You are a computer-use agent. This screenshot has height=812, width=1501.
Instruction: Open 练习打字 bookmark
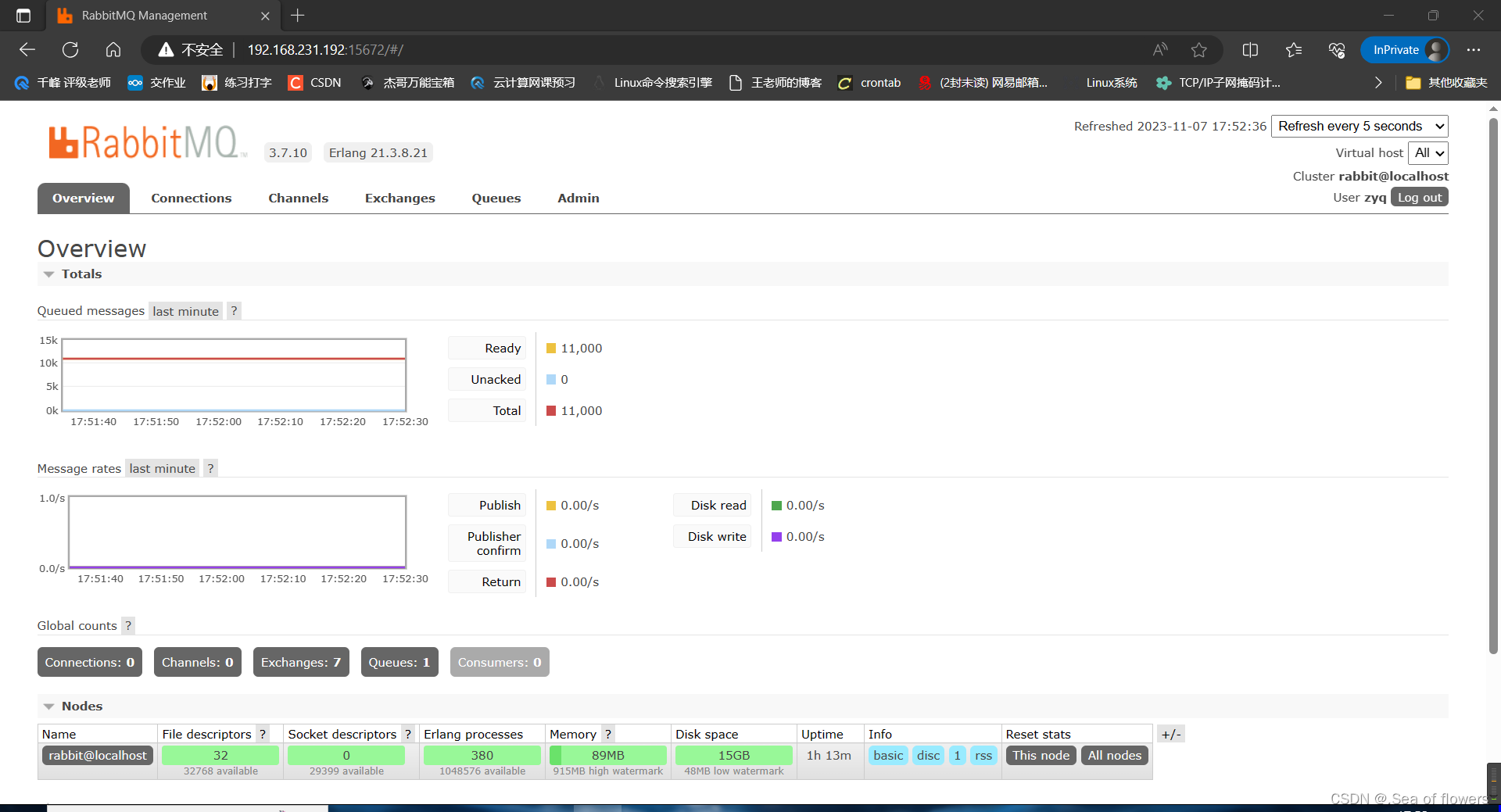[x=237, y=83]
